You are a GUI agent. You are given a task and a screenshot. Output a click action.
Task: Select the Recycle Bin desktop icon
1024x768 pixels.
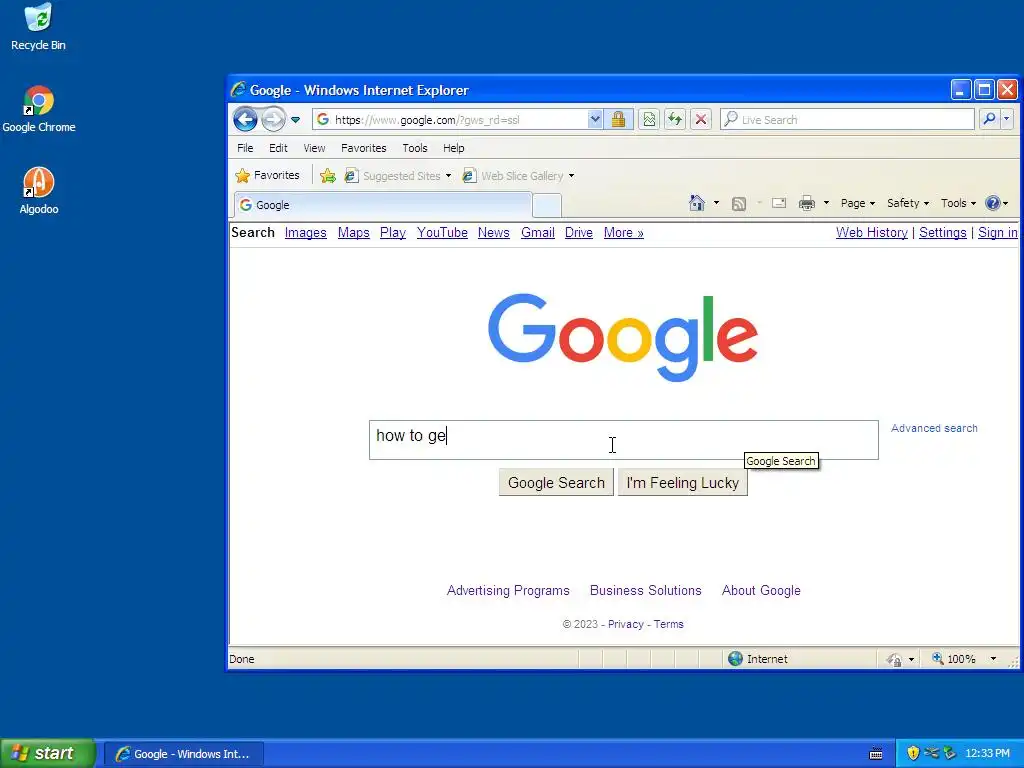38,27
